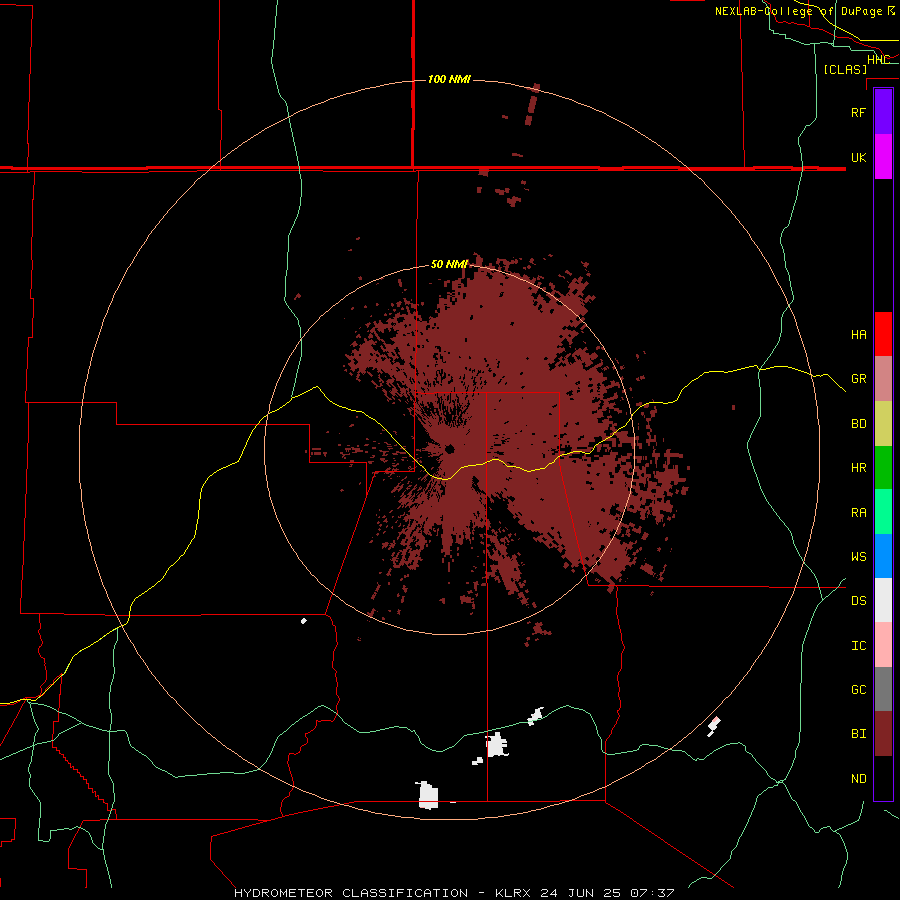Click the HA legend label
The height and width of the screenshot is (900, 900).
point(858,335)
